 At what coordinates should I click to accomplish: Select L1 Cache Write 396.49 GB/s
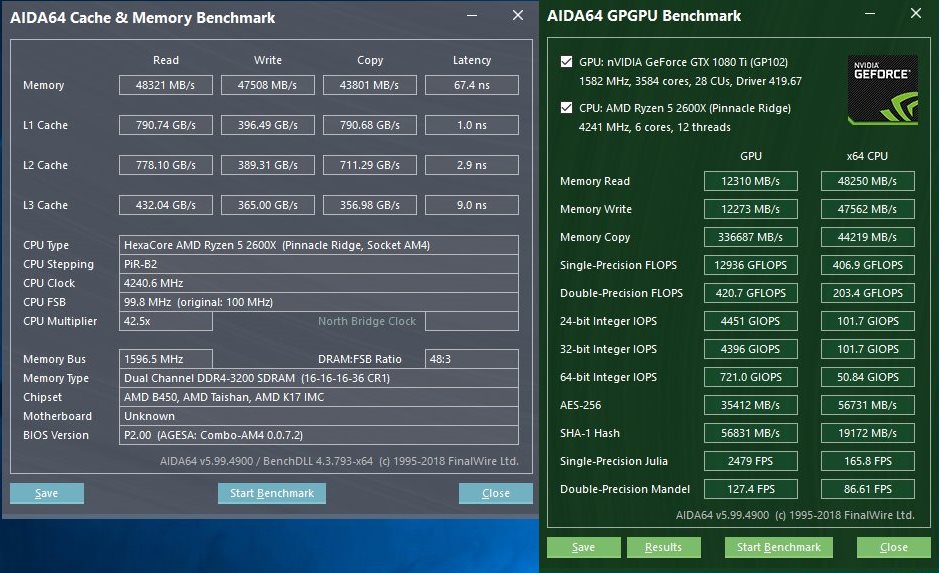[x=268, y=125]
